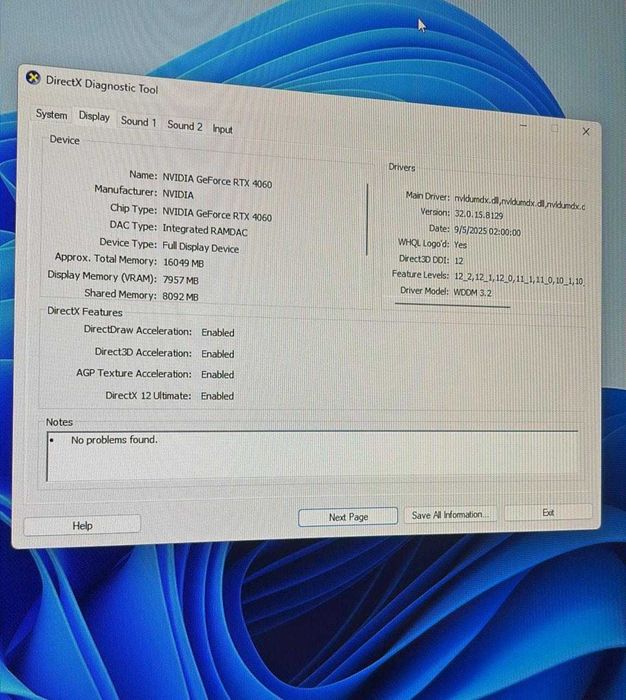Click the 'Feature Levels:' label
The width and height of the screenshot is (626, 700).
[x=420, y=275]
